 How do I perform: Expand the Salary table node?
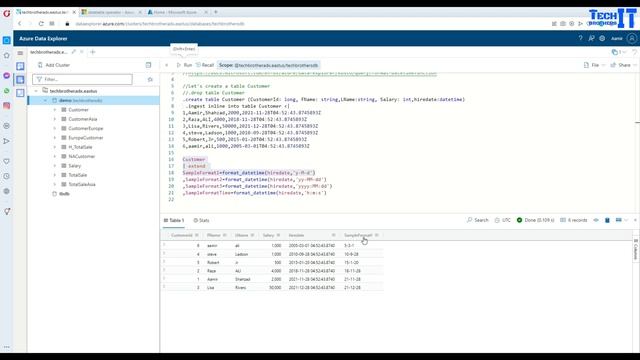tap(55, 166)
